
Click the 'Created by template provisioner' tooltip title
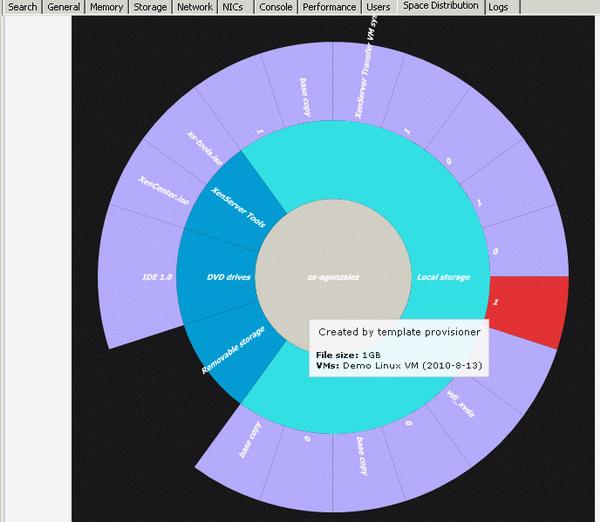coord(399,332)
